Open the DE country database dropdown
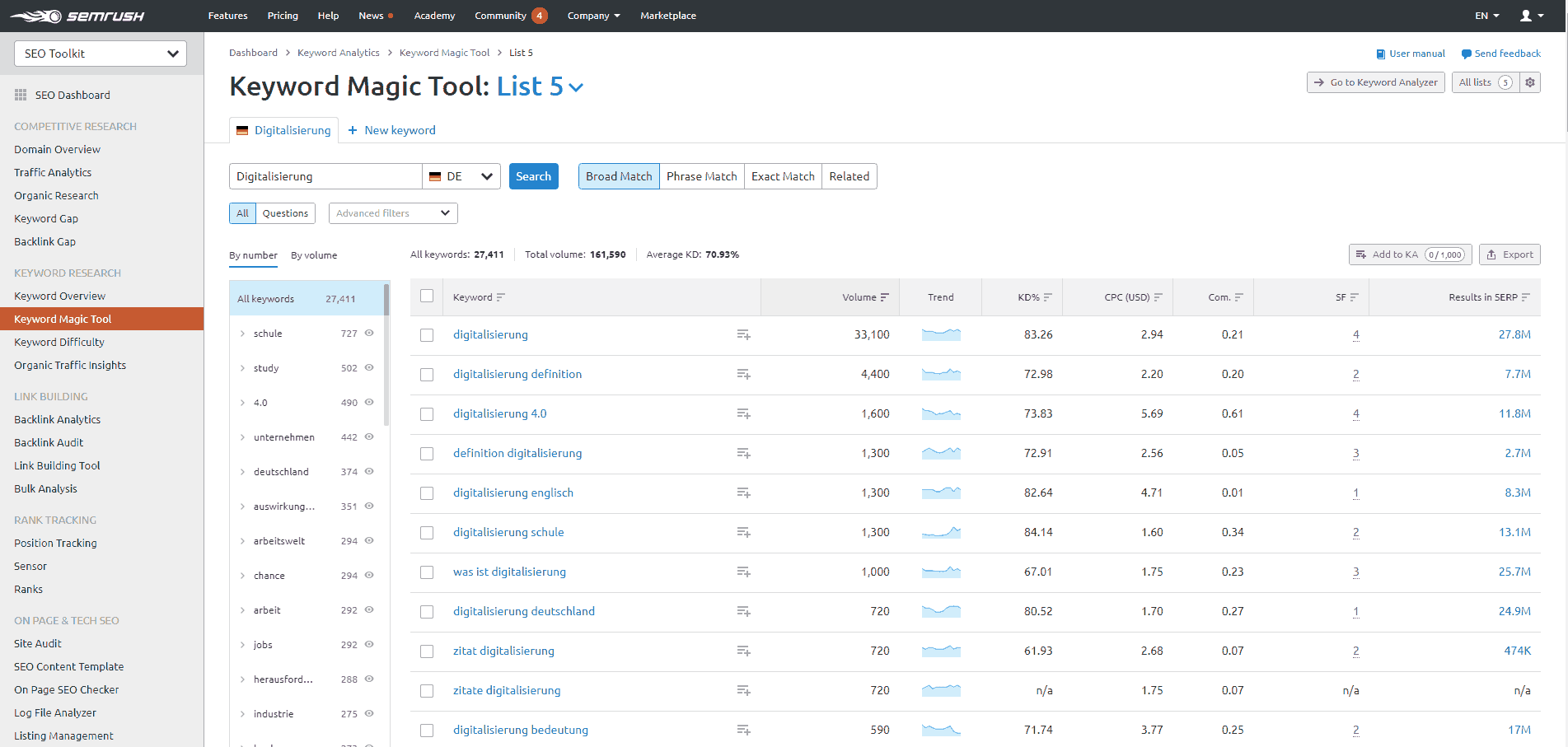This screenshot has height=747, width=1568. tap(461, 176)
